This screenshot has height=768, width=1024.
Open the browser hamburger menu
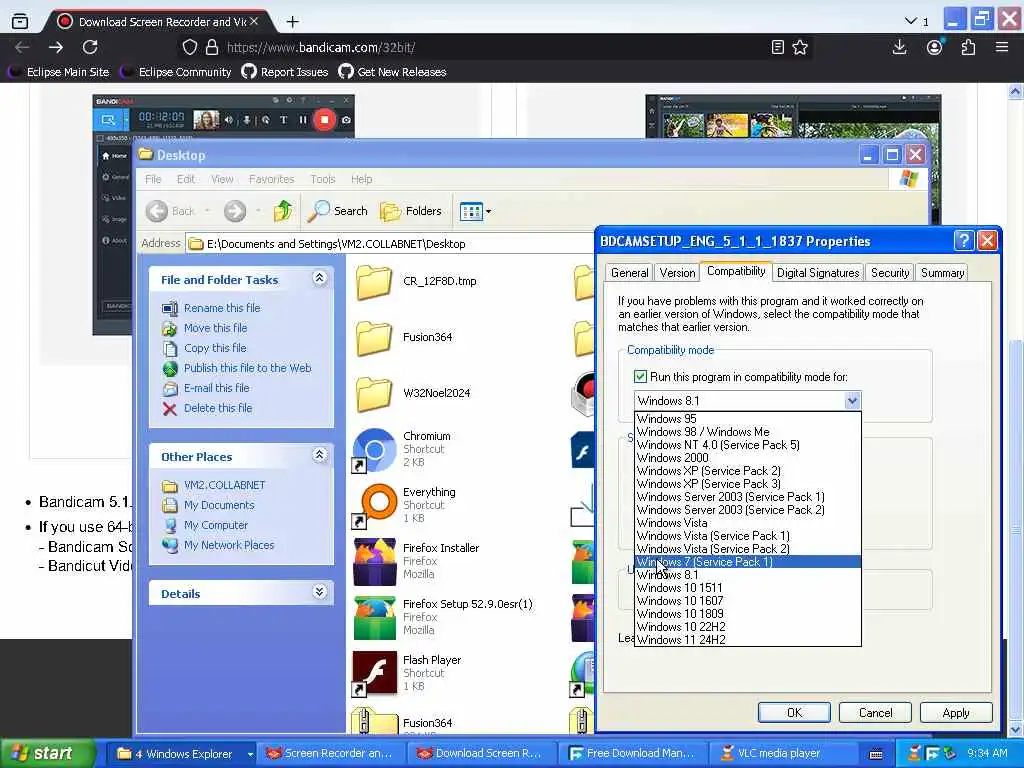pos(1002,47)
